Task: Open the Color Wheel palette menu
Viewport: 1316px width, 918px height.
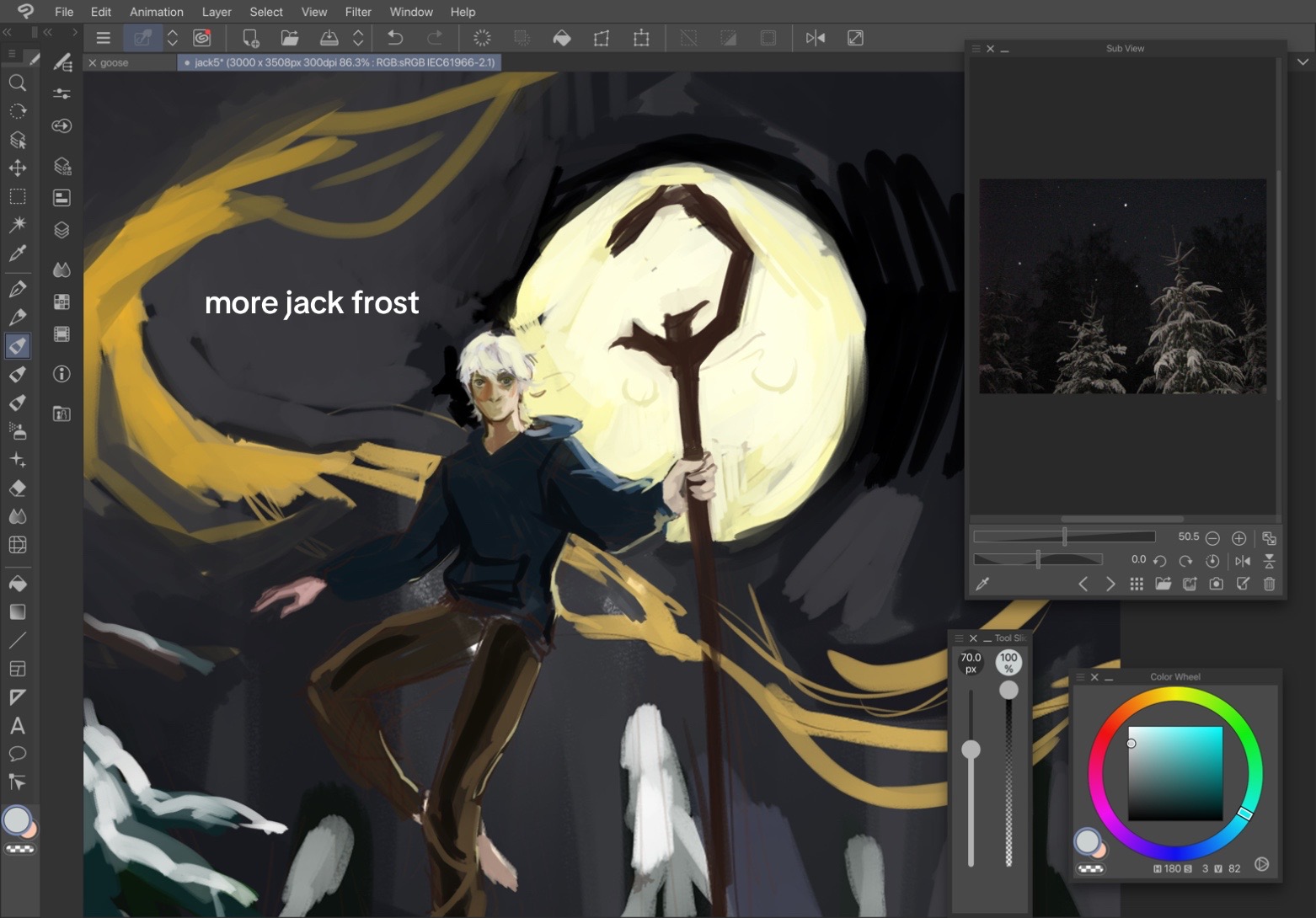Action: coord(1081,677)
